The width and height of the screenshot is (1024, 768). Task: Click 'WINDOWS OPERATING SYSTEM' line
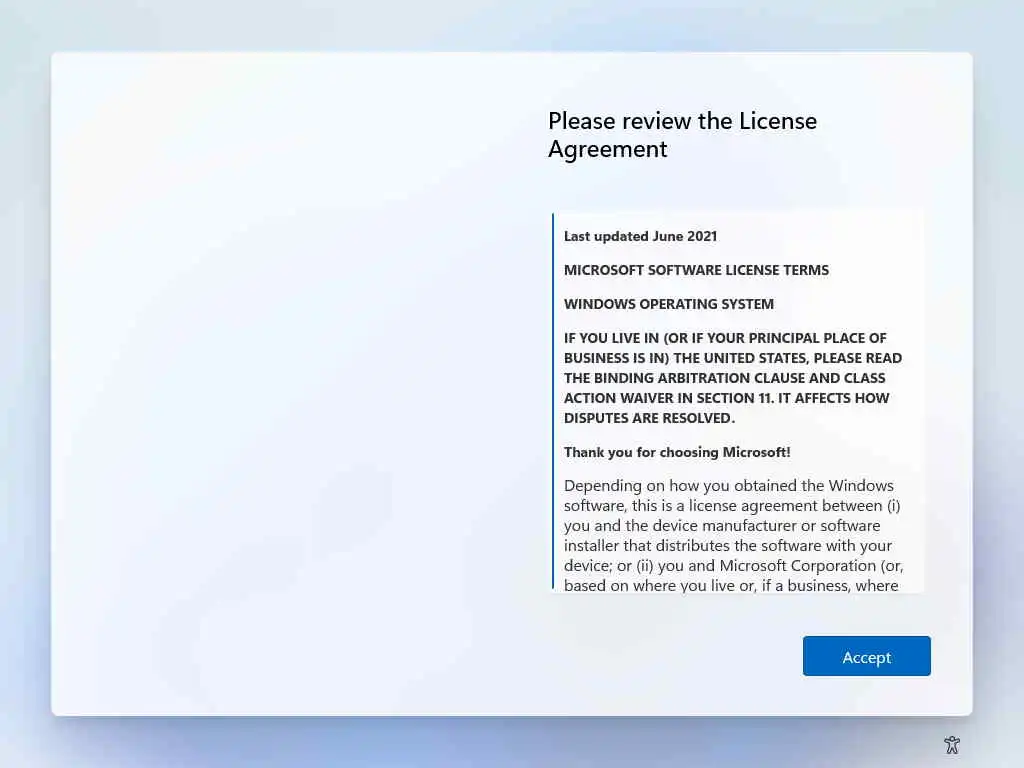pyautogui.click(x=669, y=304)
